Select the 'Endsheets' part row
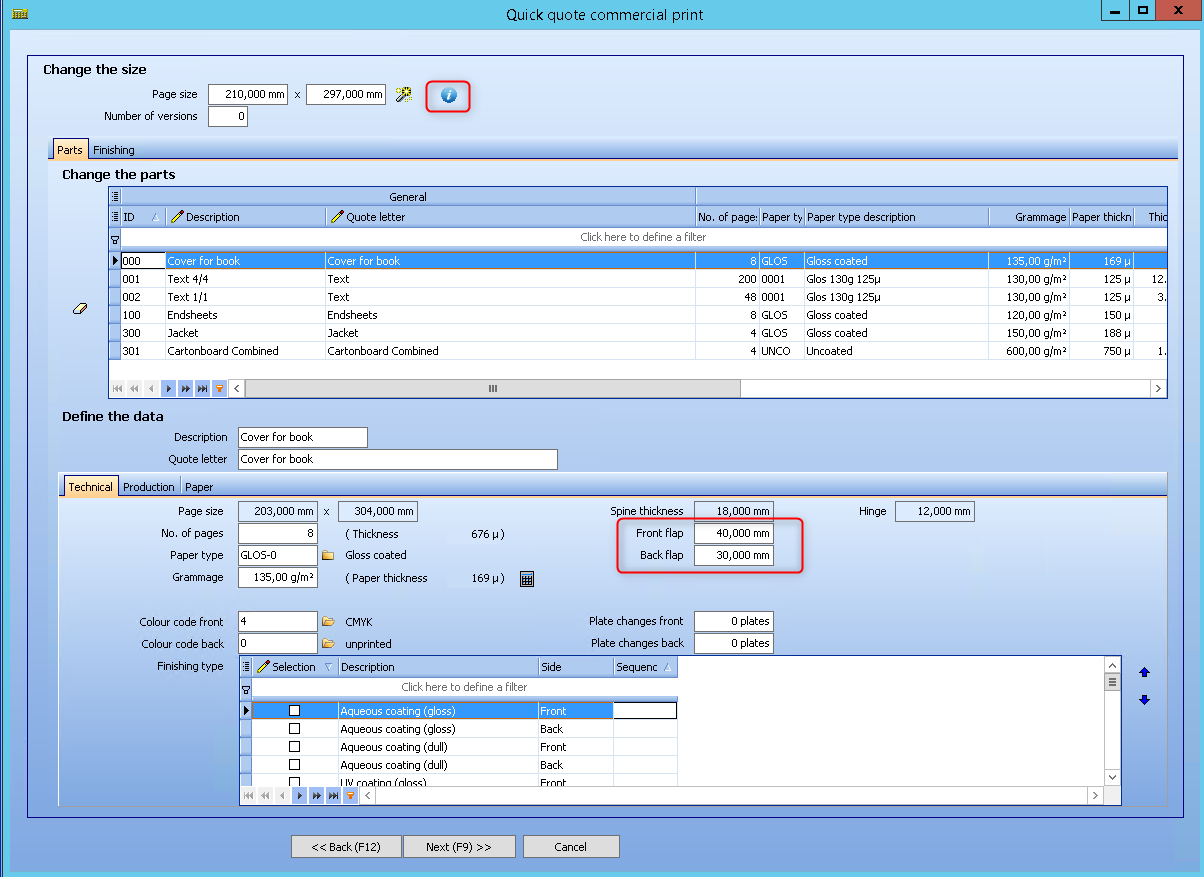The width and height of the screenshot is (1204, 877). point(638,315)
